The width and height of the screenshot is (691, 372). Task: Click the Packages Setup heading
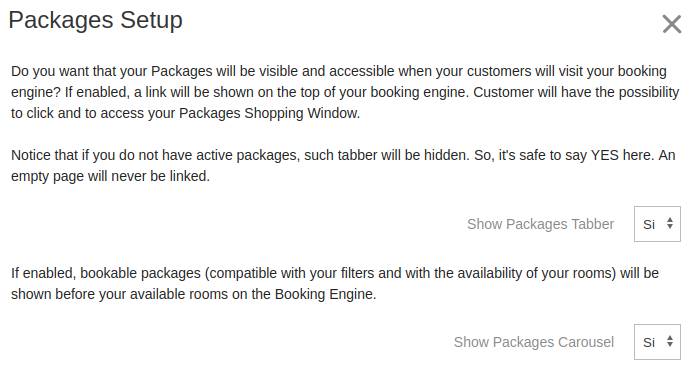coord(96,20)
